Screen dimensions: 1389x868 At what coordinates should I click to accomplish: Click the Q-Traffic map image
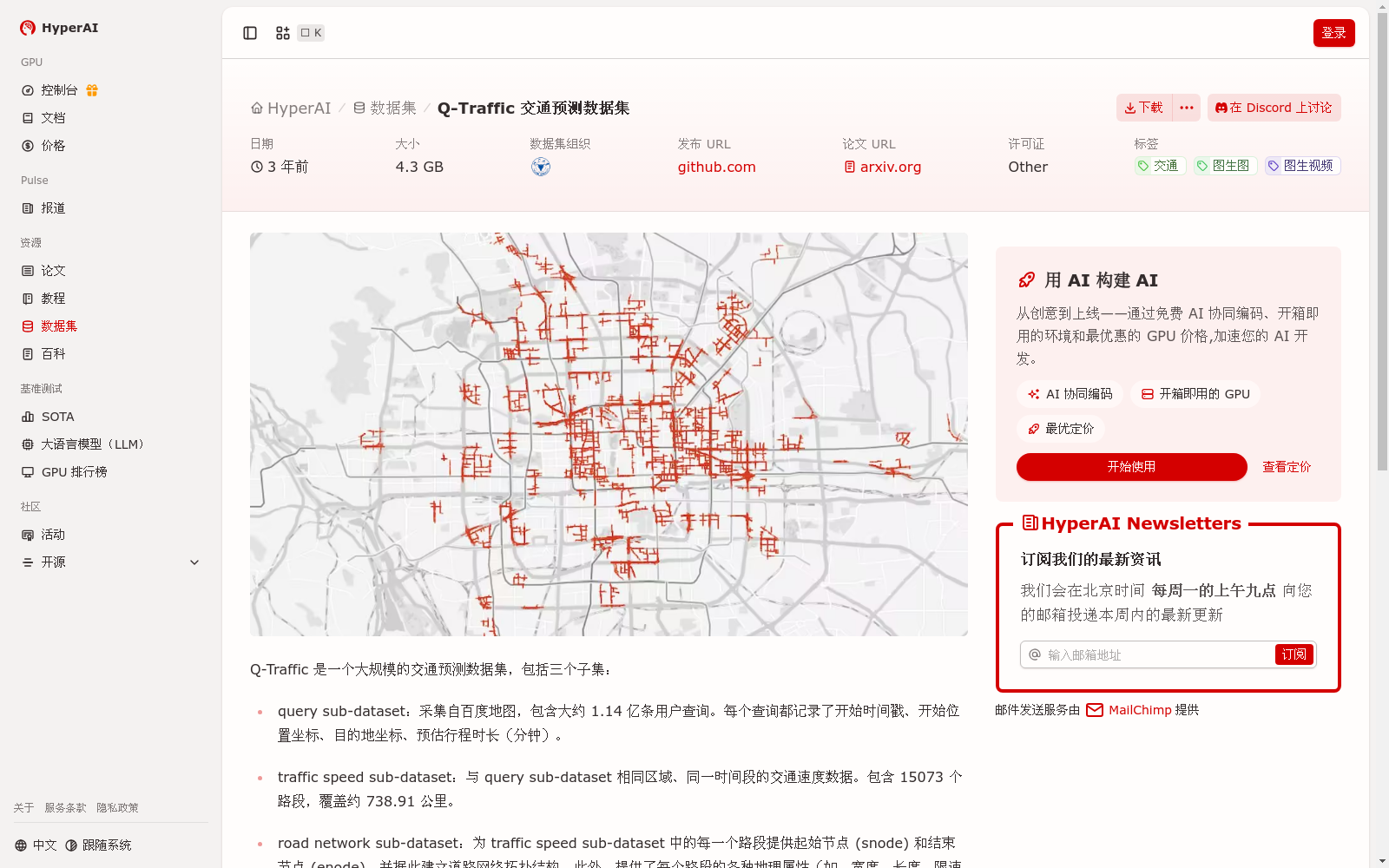click(609, 434)
